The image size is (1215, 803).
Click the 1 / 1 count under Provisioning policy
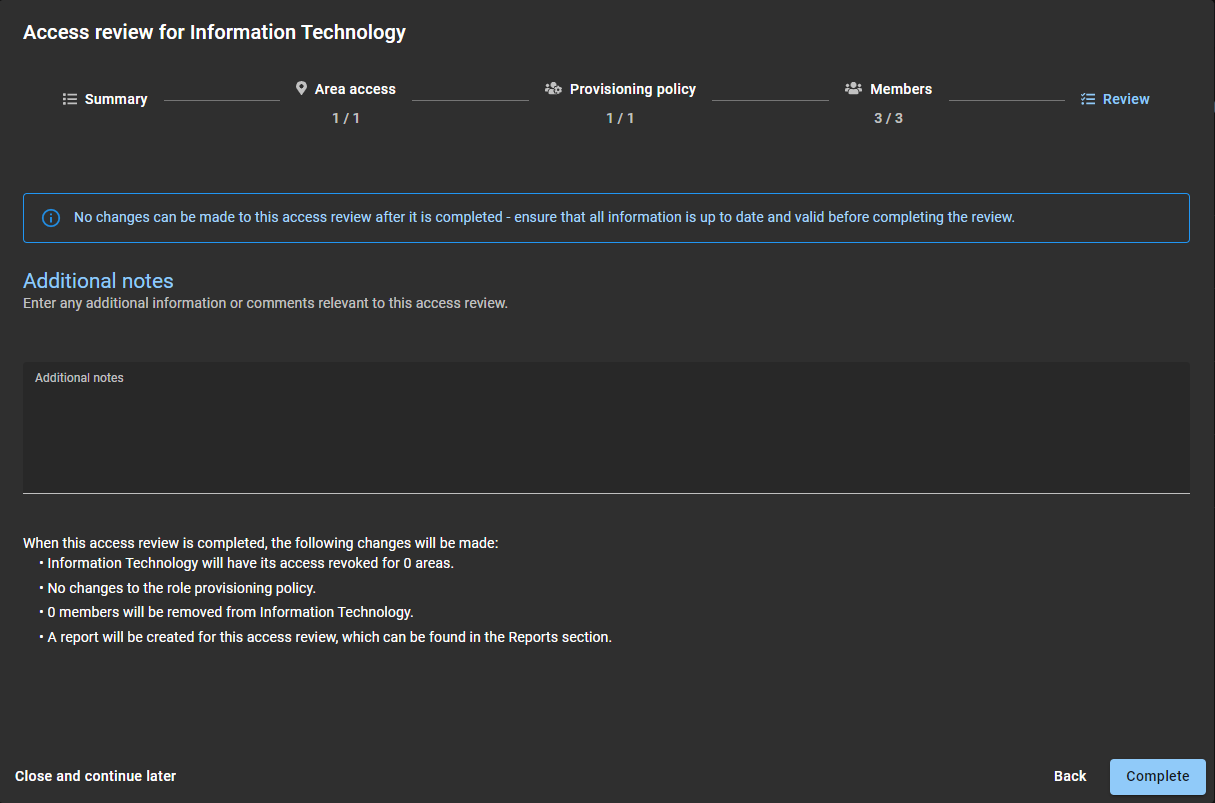click(x=620, y=118)
